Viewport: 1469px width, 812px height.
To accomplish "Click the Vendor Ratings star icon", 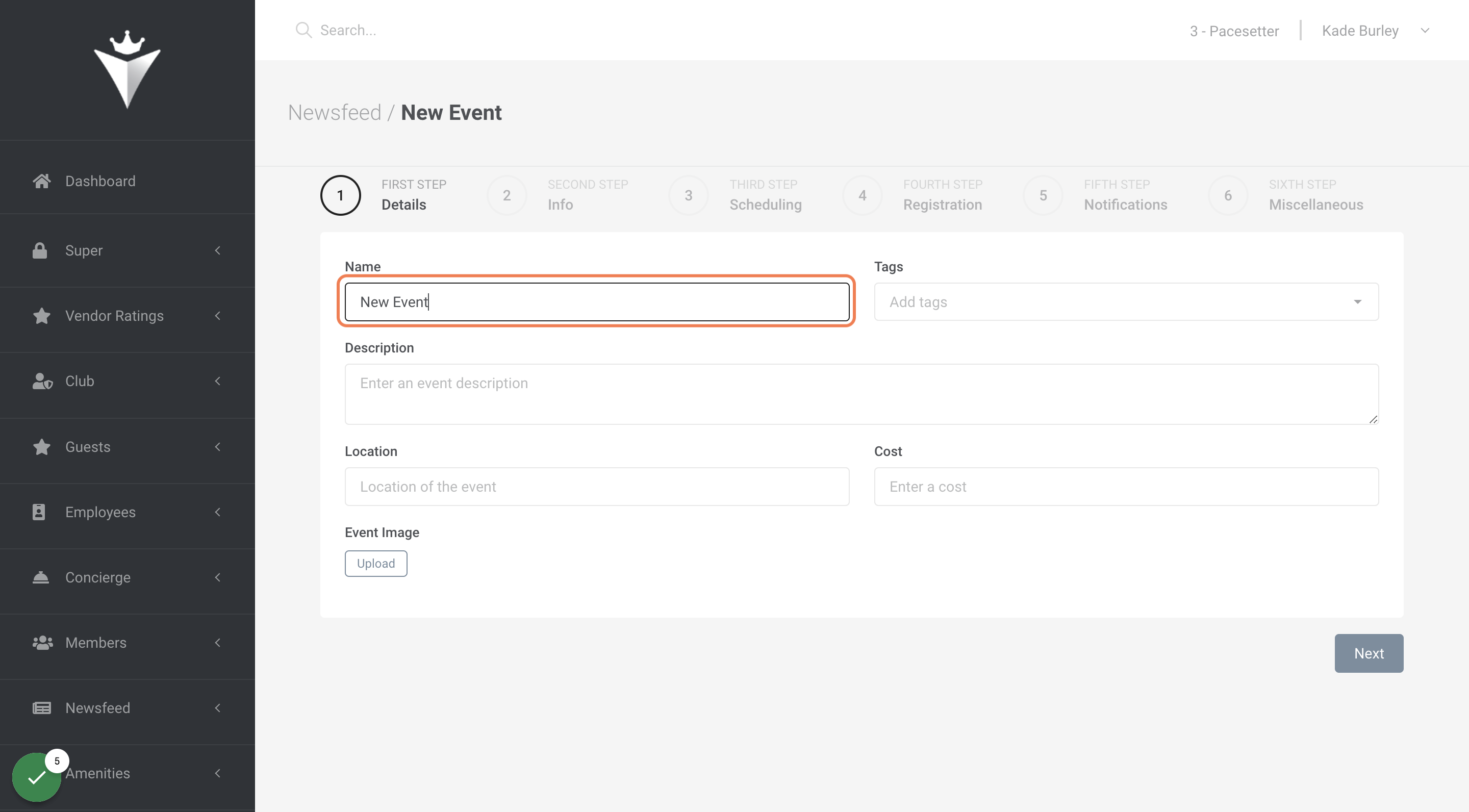I will coord(41,315).
